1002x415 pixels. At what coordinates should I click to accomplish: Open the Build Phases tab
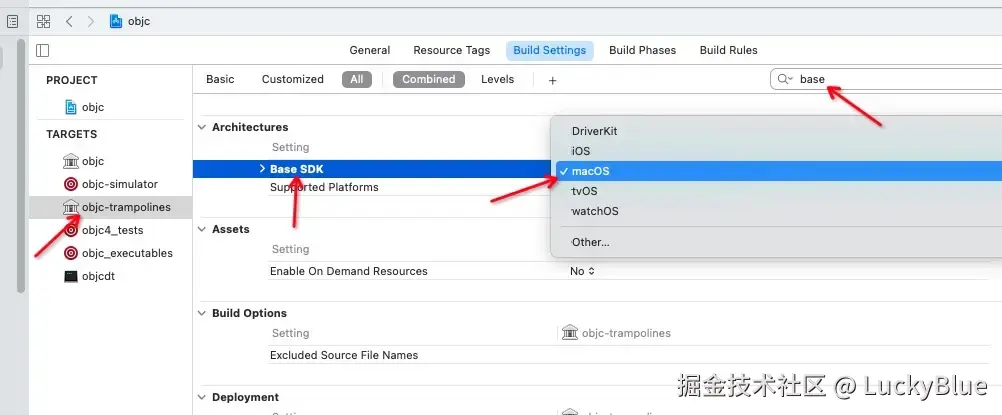(x=642, y=50)
